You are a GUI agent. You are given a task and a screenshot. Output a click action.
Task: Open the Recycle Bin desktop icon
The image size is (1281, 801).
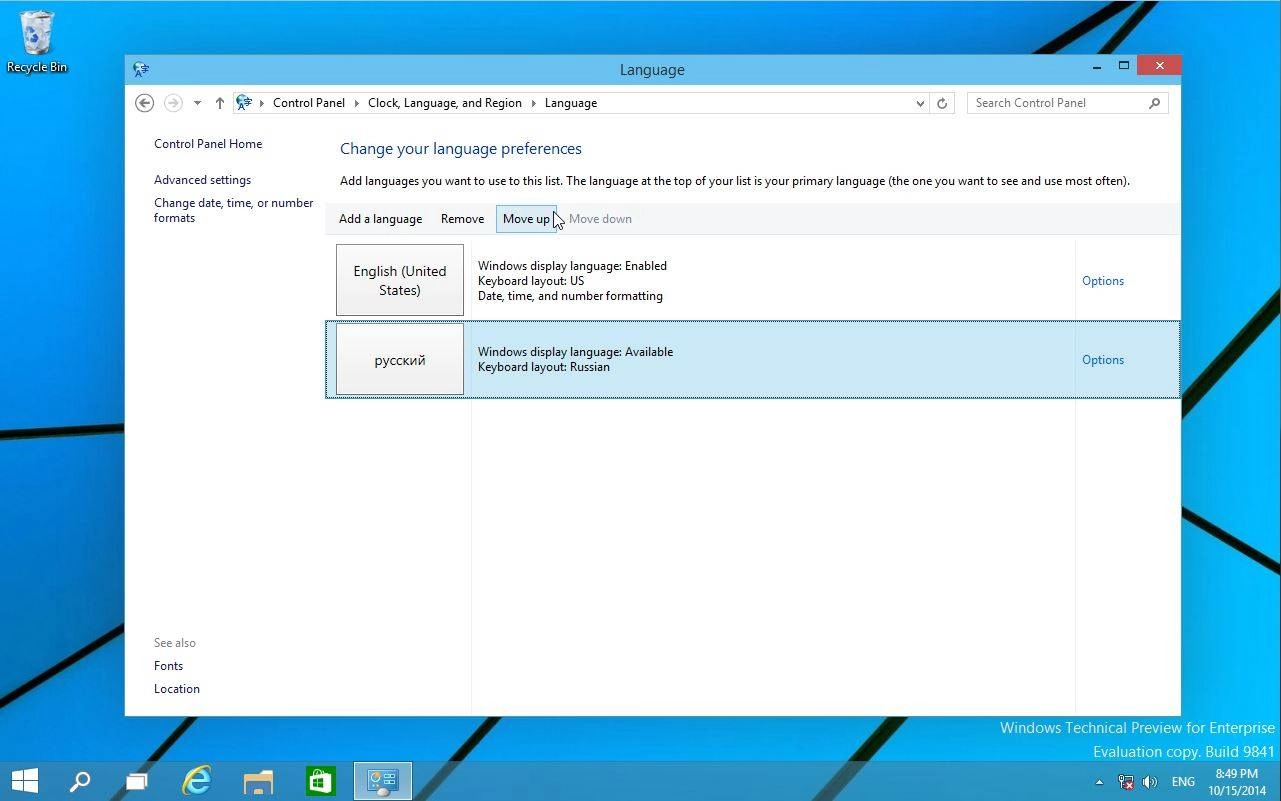click(36, 41)
